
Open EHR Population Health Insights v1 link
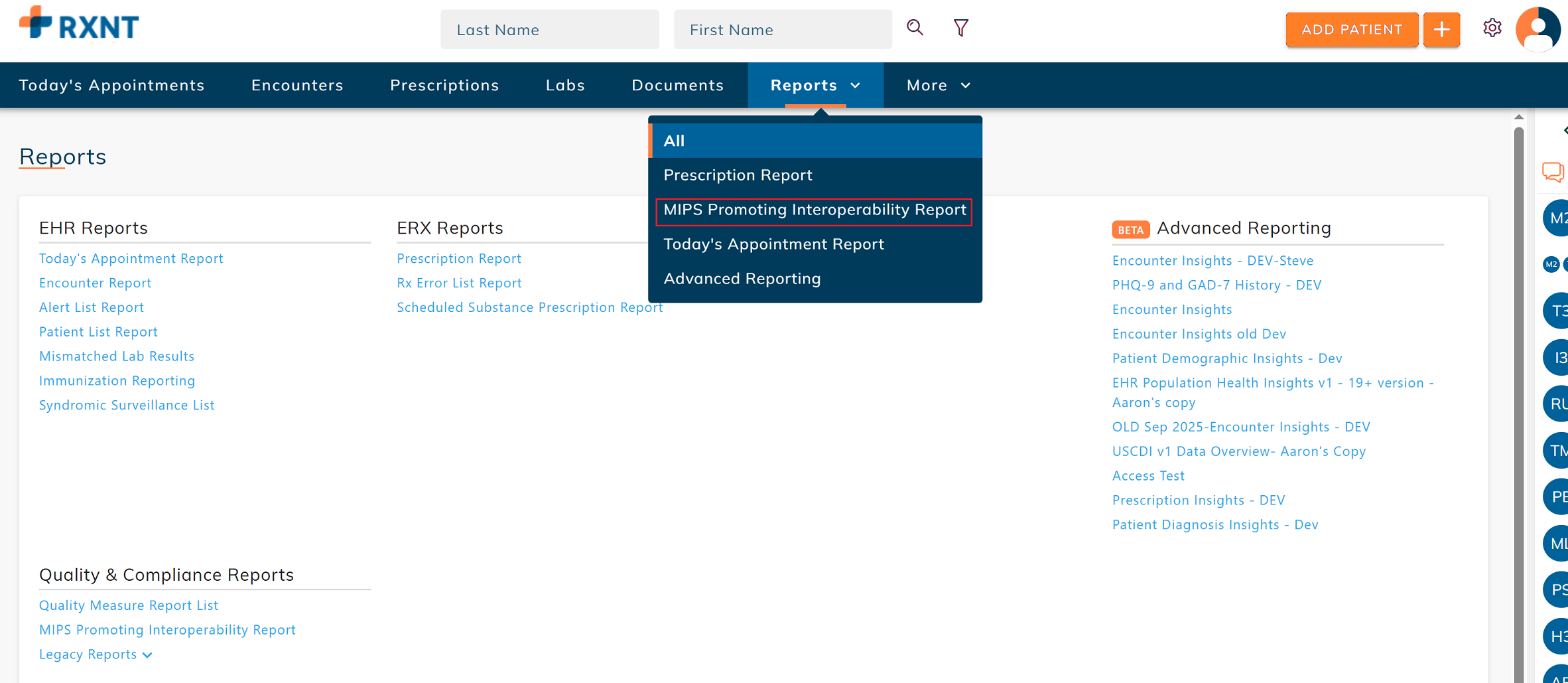pos(1273,392)
